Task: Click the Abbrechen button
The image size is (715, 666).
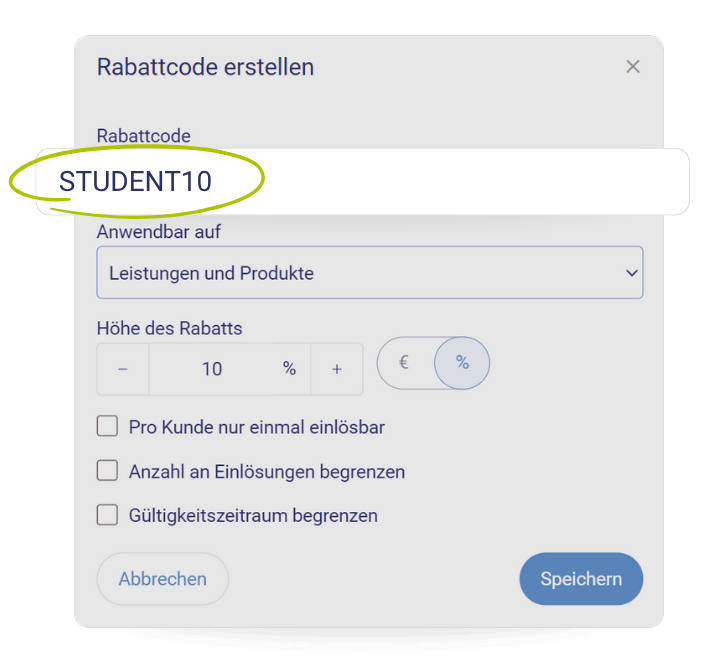Action: click(162, 579)
